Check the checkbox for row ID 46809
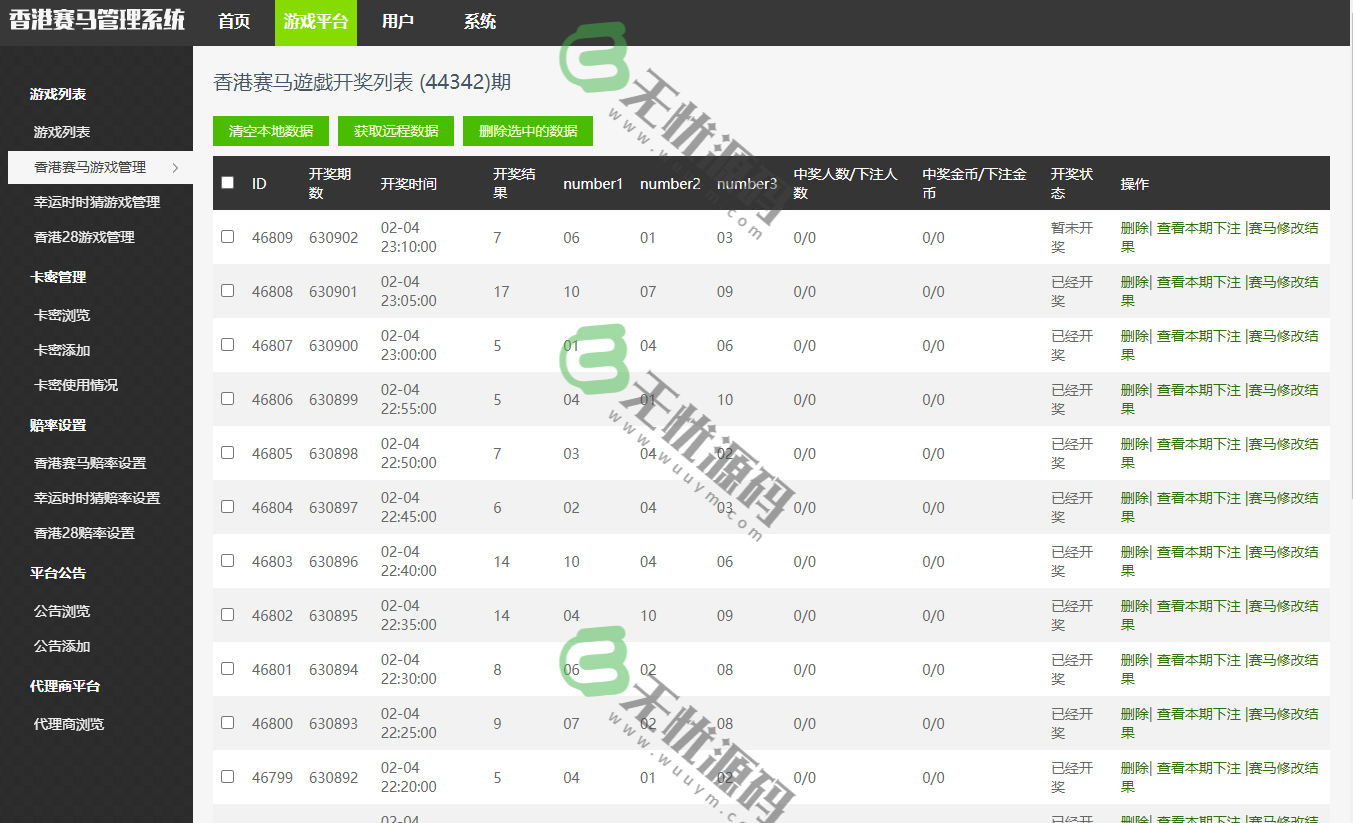The width and height of the screenshot is (1353, 823). pos(227,237)
